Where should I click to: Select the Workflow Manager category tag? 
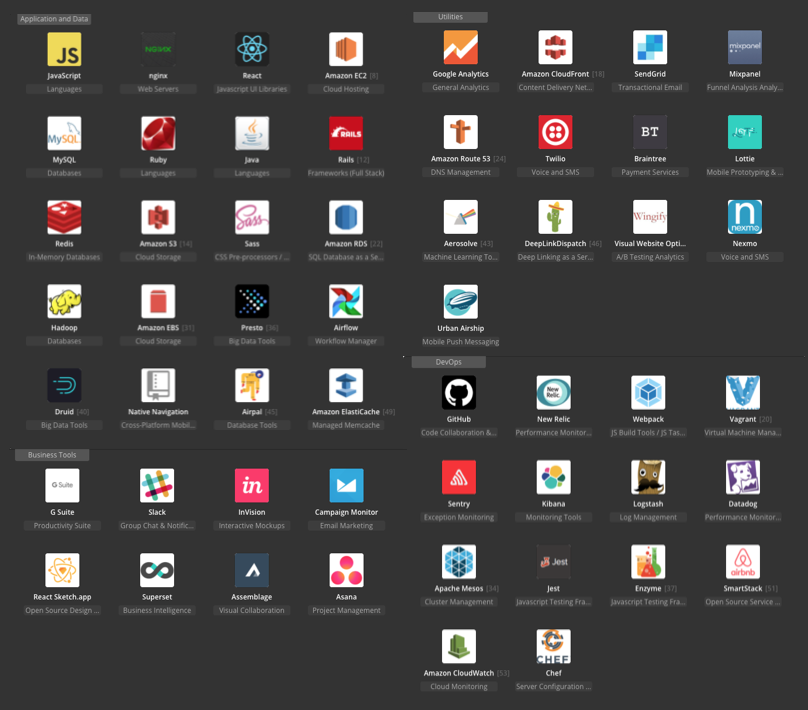(346, 341)
